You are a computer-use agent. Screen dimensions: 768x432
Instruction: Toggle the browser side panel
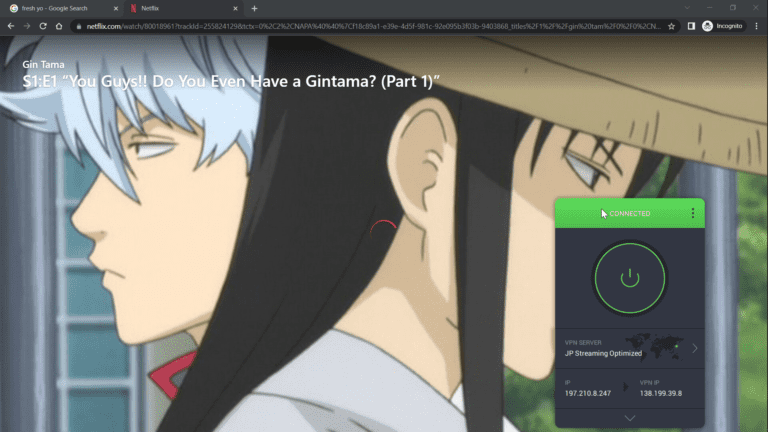(x=691, y=25)
